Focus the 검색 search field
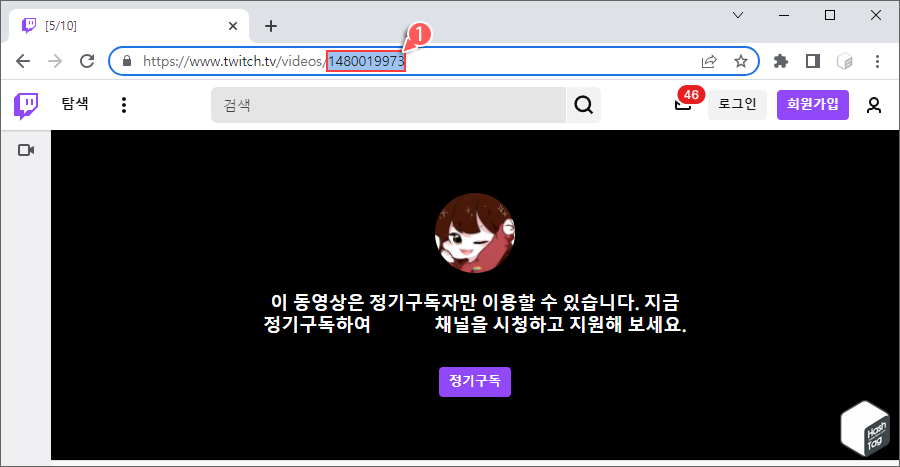Screen dimensions: 900x467 [389, 105]
